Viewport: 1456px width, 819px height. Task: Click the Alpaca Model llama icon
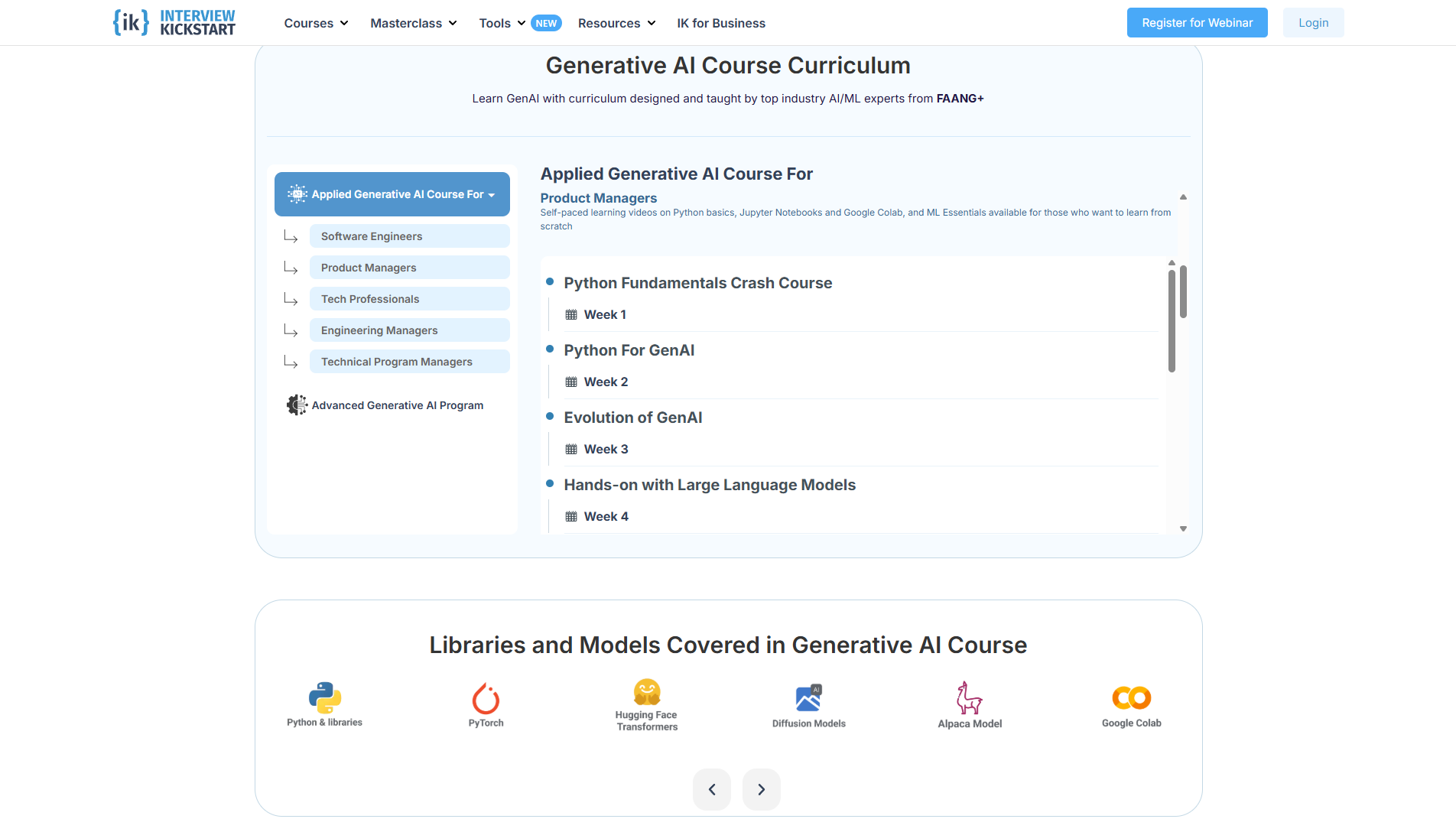coord(969,697)
